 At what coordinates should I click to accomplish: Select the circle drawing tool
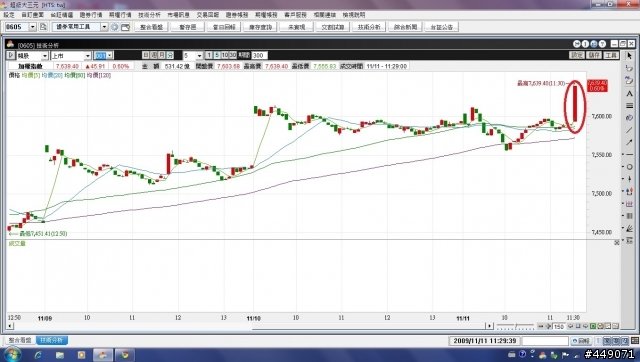point(630,167)
